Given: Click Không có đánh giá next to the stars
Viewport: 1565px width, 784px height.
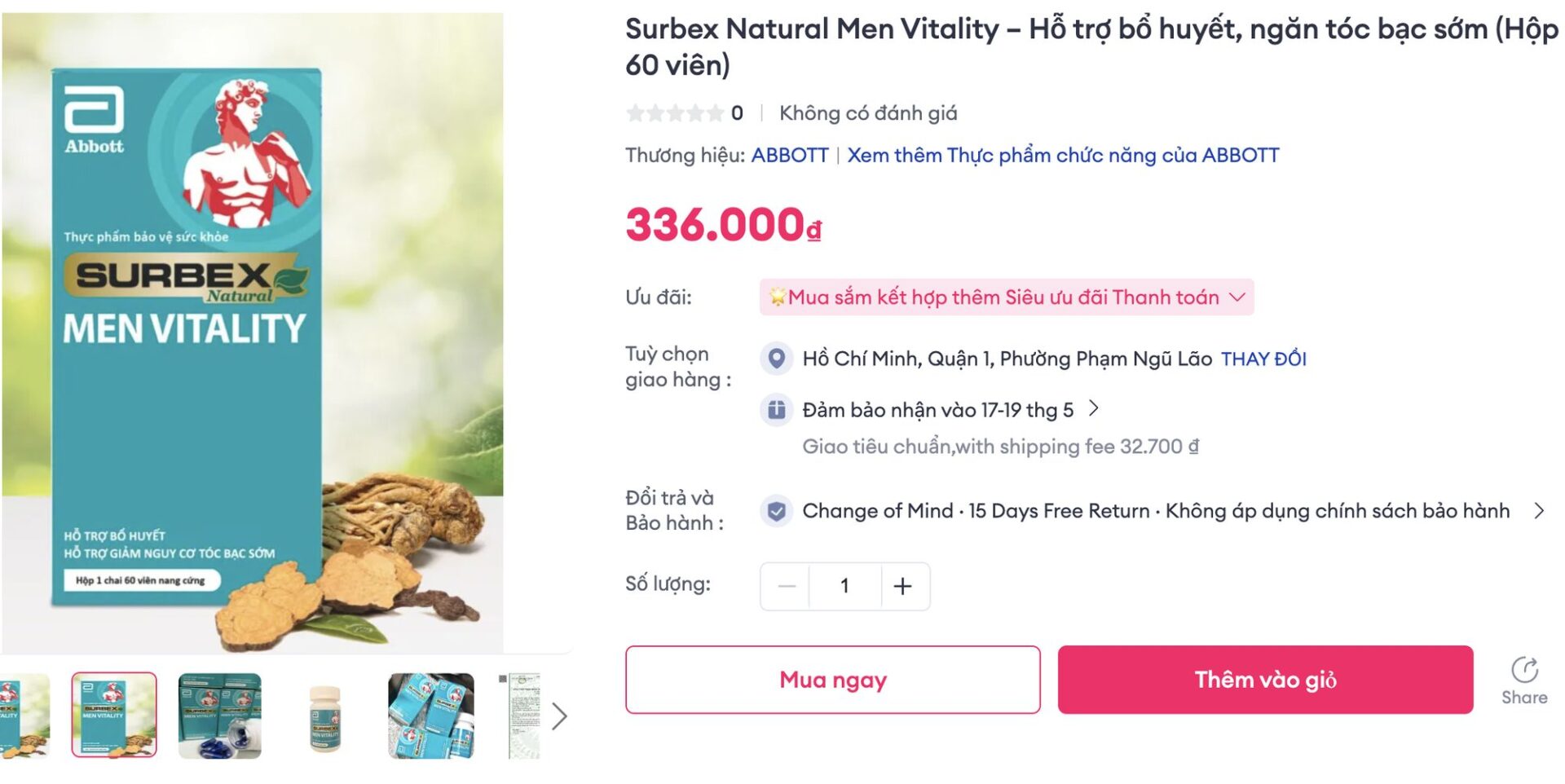Looking at the screenshot, I should tap(868, 113).
